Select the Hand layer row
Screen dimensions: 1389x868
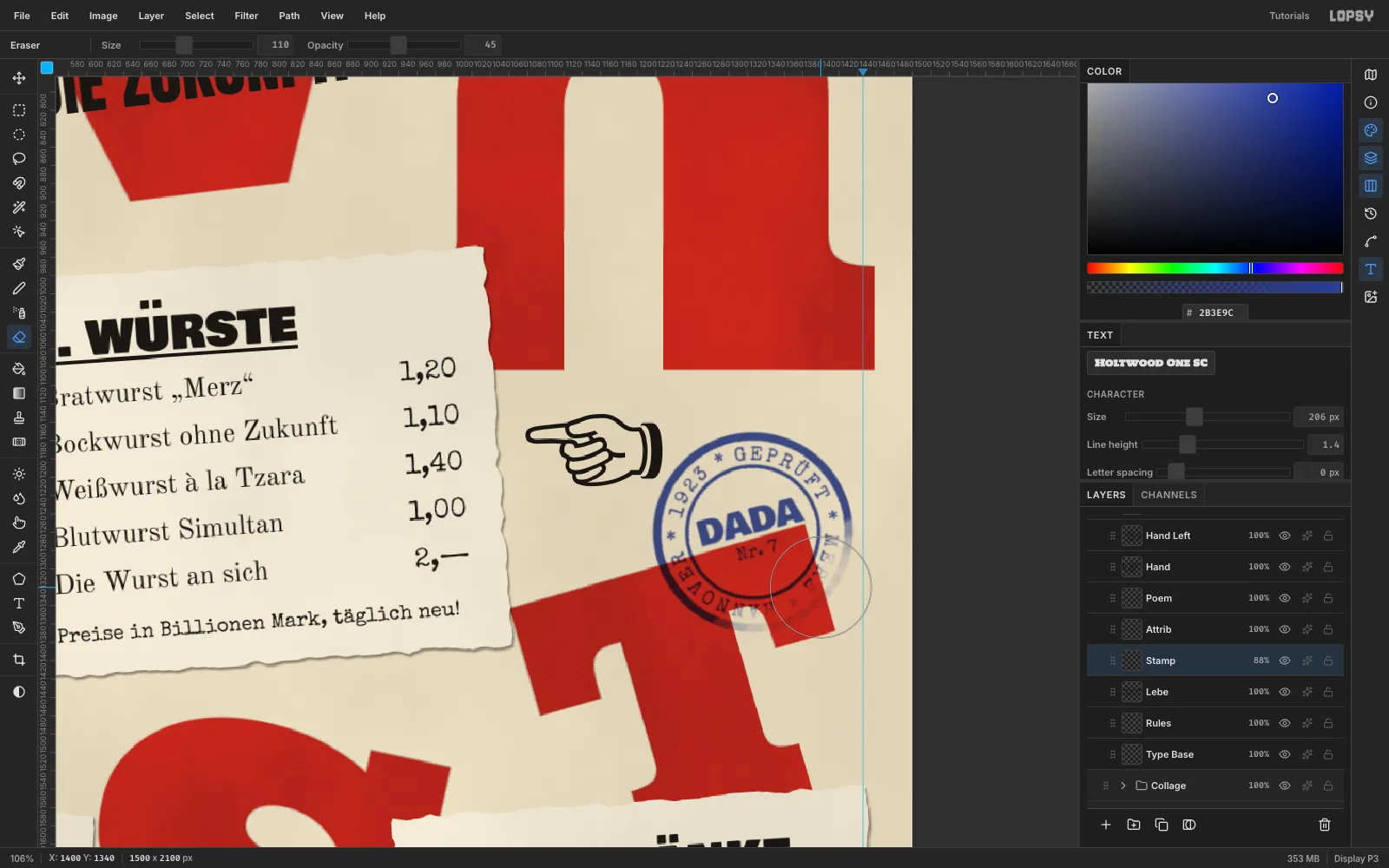[1215, 567]
